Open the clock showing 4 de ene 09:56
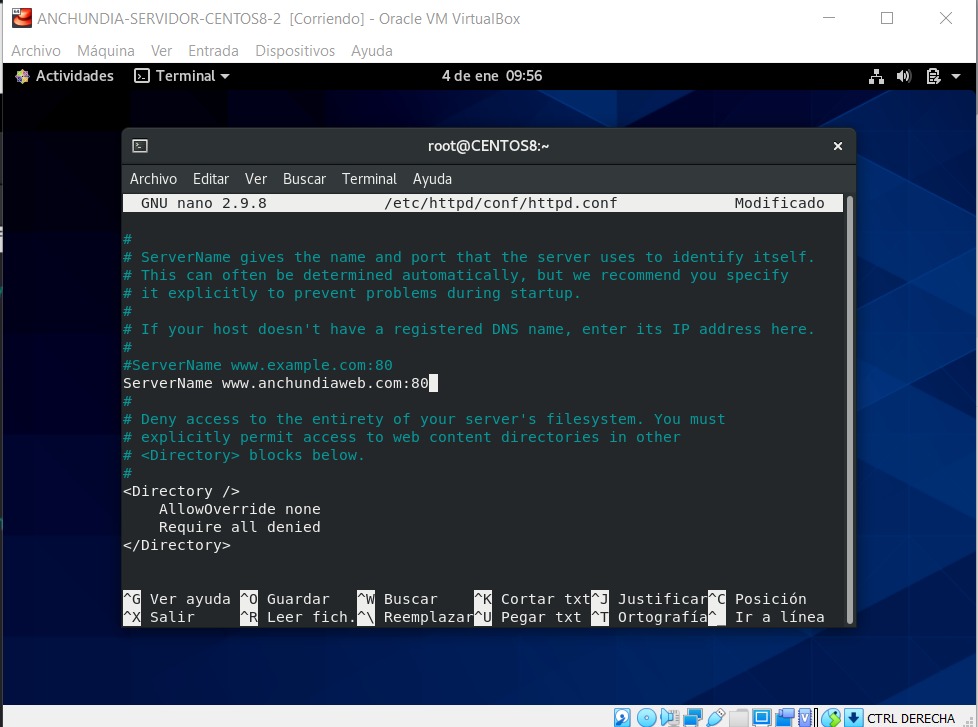 [491, 76]
